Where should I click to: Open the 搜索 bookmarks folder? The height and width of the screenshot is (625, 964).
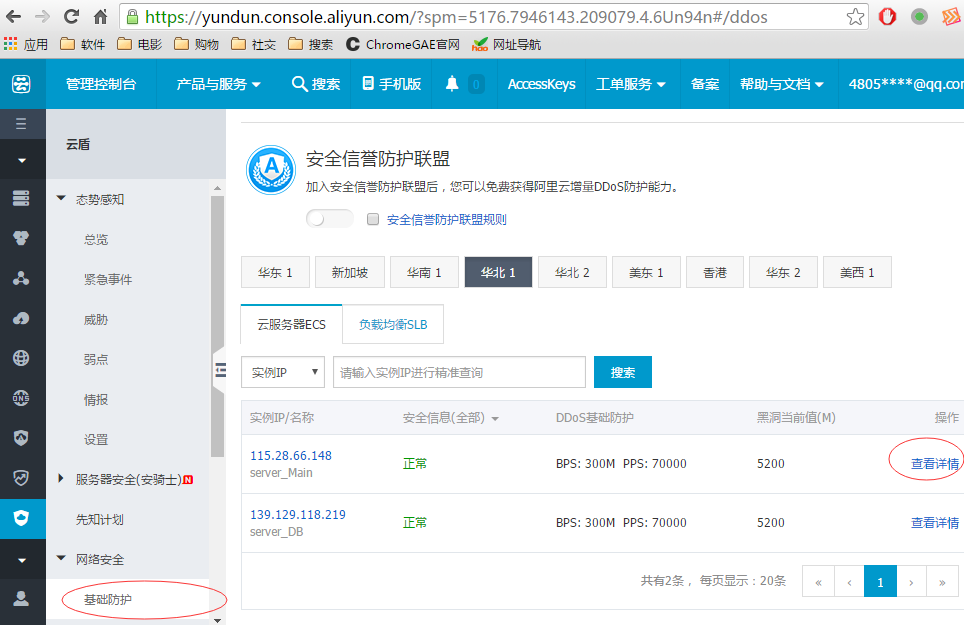coord(310,44)
